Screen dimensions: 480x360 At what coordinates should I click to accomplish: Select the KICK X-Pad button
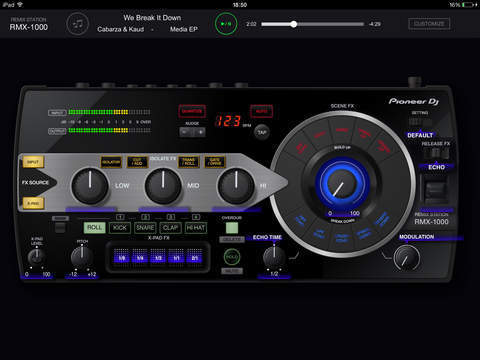click(x=120, y=228)
